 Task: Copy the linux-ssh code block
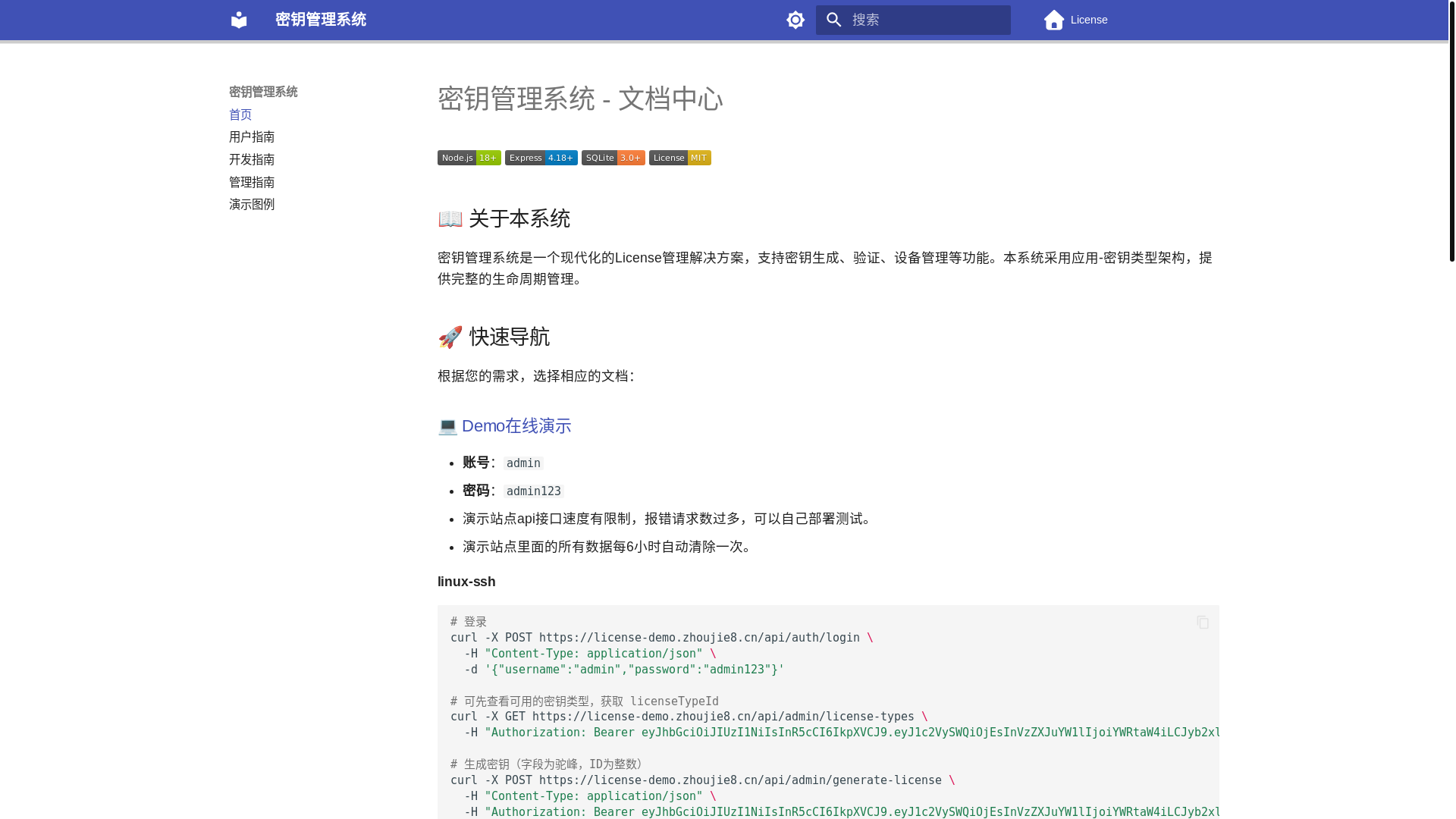1203,622
